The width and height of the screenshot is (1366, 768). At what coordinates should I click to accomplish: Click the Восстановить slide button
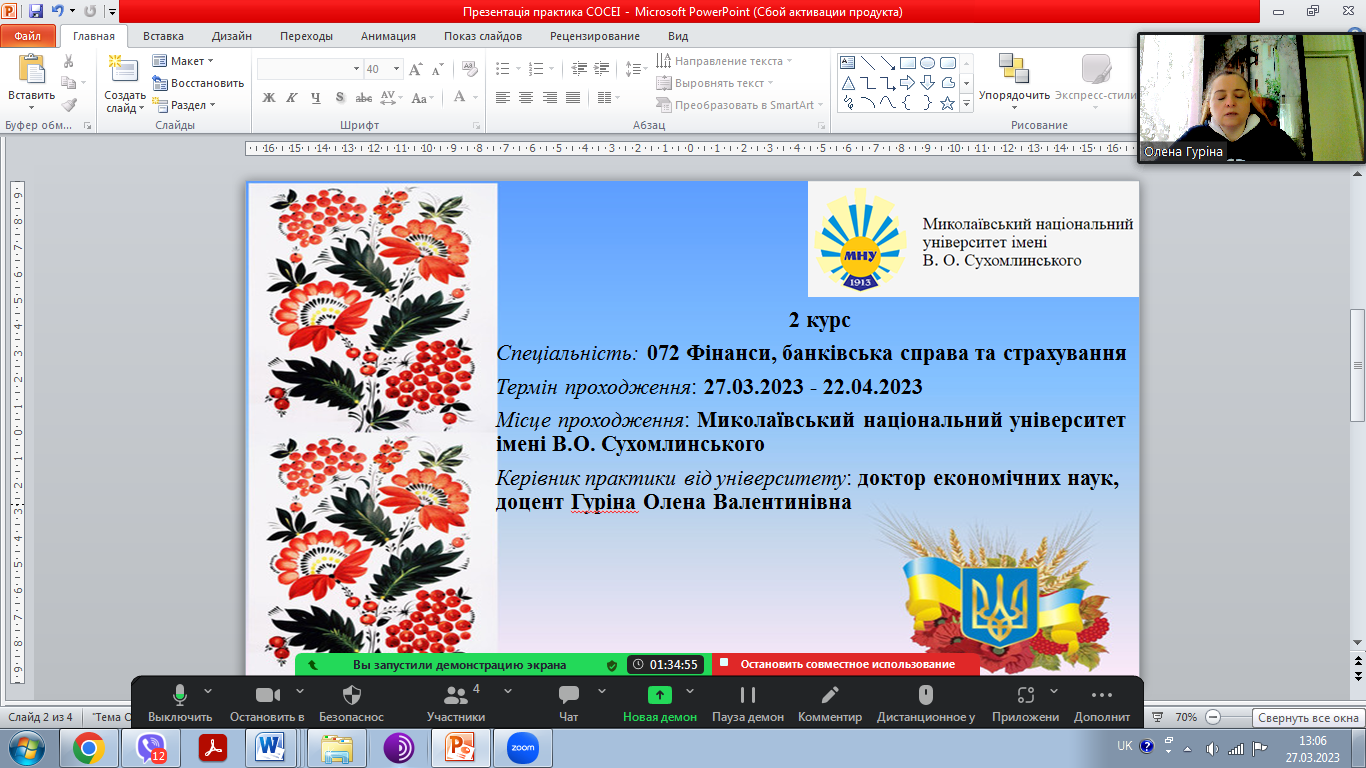[198, 83]
